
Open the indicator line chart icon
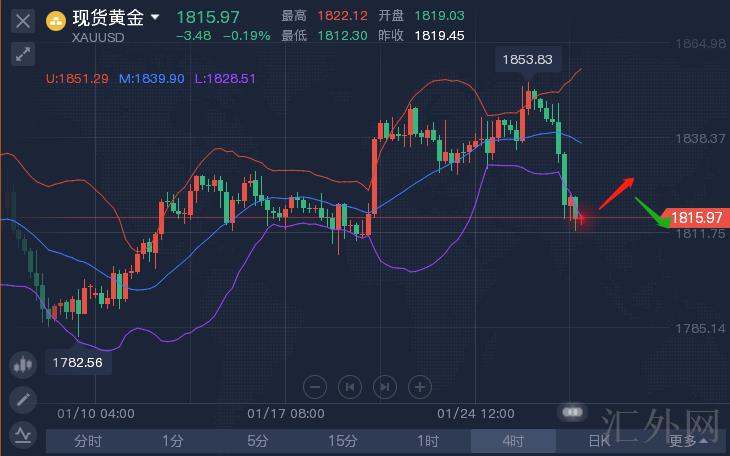23,434
